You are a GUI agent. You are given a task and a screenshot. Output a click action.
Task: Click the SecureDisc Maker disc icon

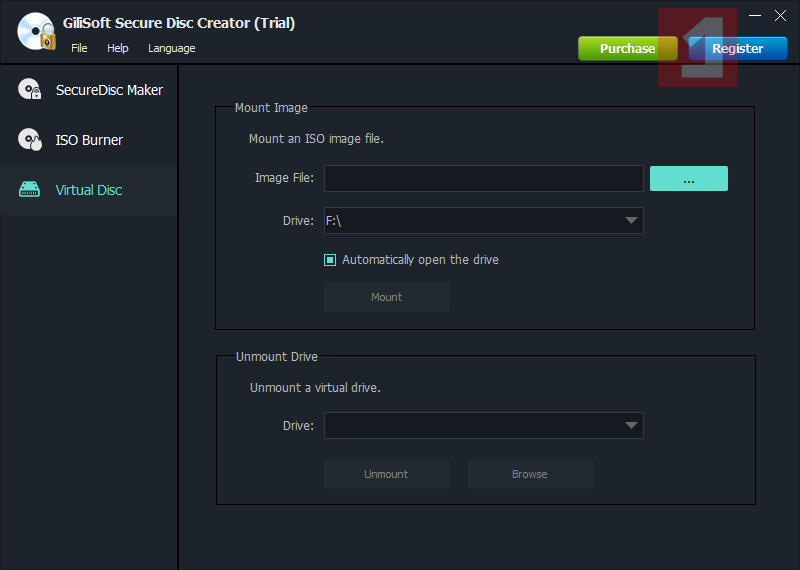point(30,89)
